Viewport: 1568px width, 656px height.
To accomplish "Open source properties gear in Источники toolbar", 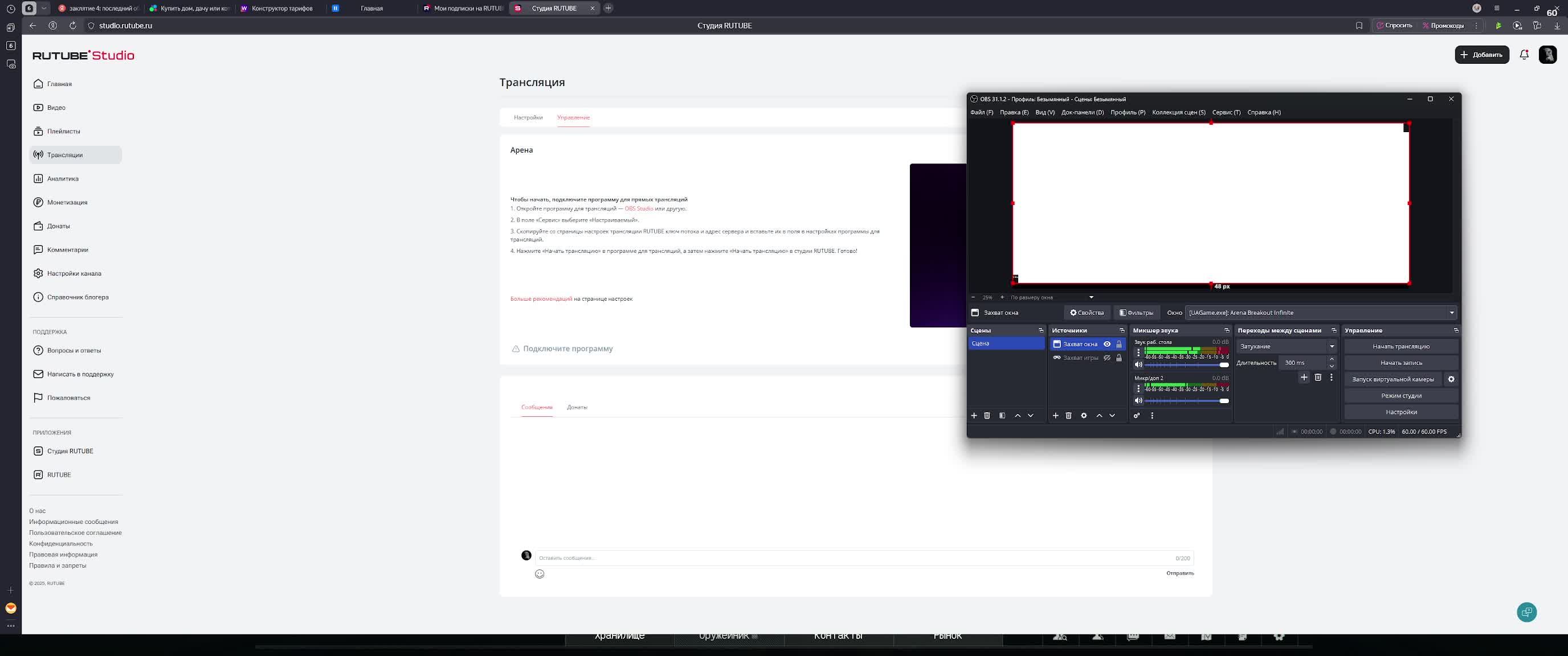I will point(1084,416).
